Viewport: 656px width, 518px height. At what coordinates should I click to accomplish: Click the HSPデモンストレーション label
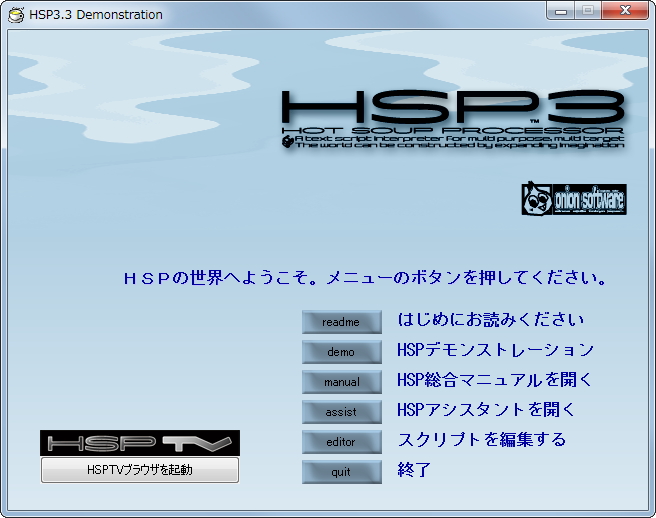(x=495, y=350)
